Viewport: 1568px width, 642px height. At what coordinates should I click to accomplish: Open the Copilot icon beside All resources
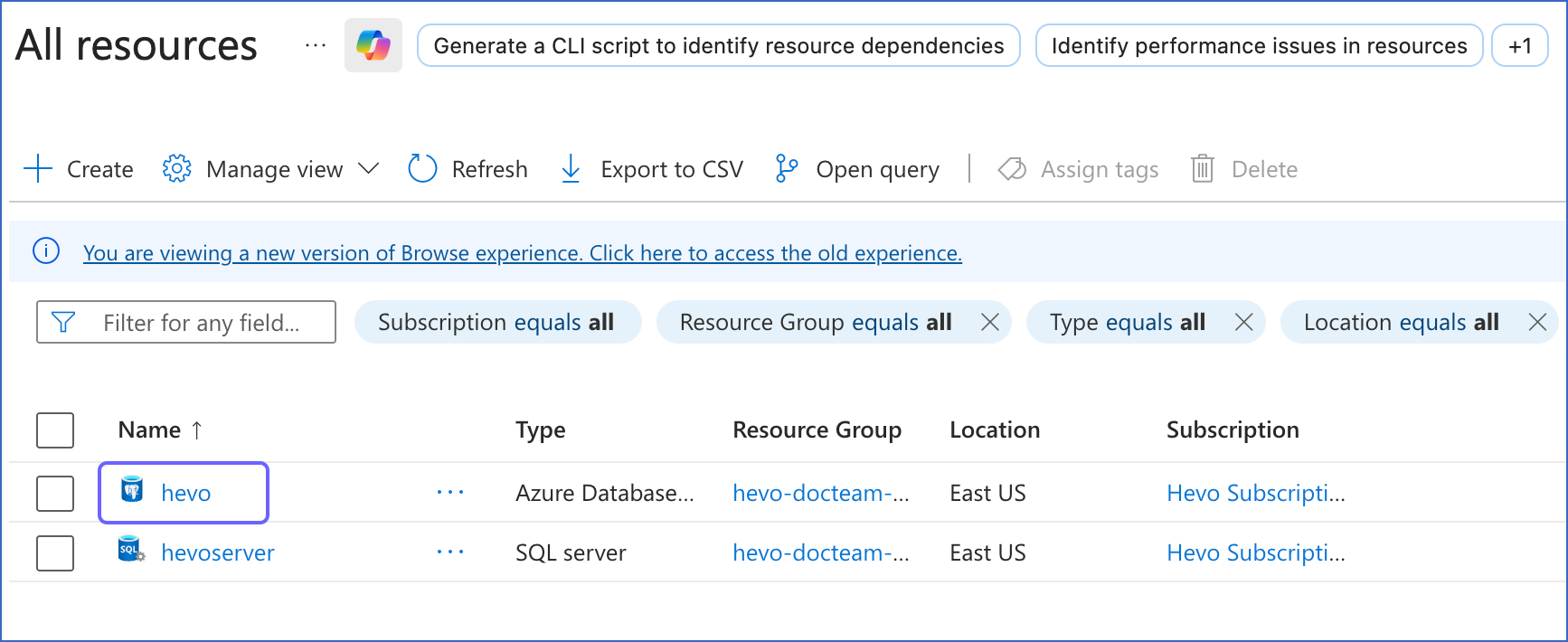pos(373,45)
